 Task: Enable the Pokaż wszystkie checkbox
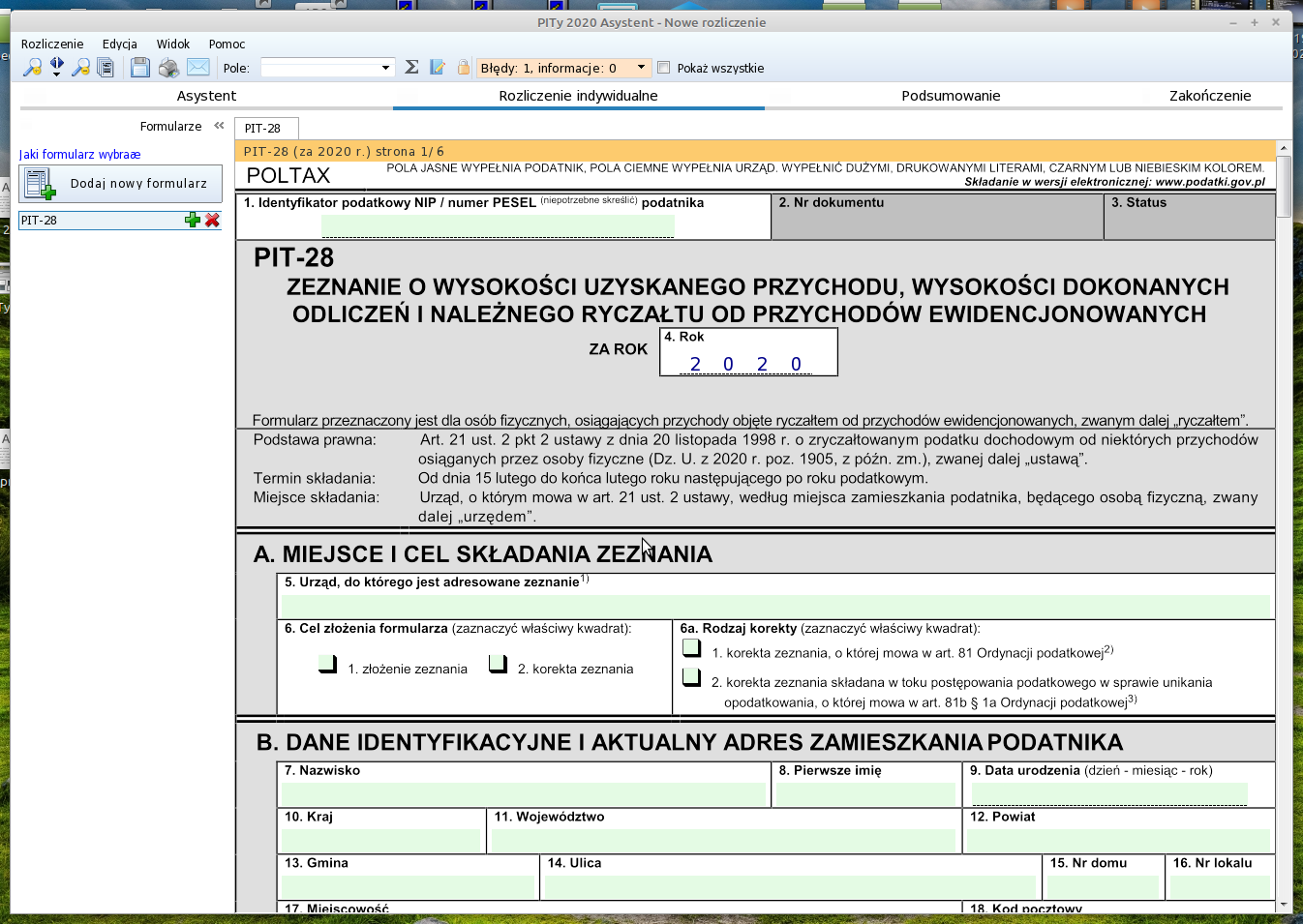pyautogui.click(x=664, y=68)
